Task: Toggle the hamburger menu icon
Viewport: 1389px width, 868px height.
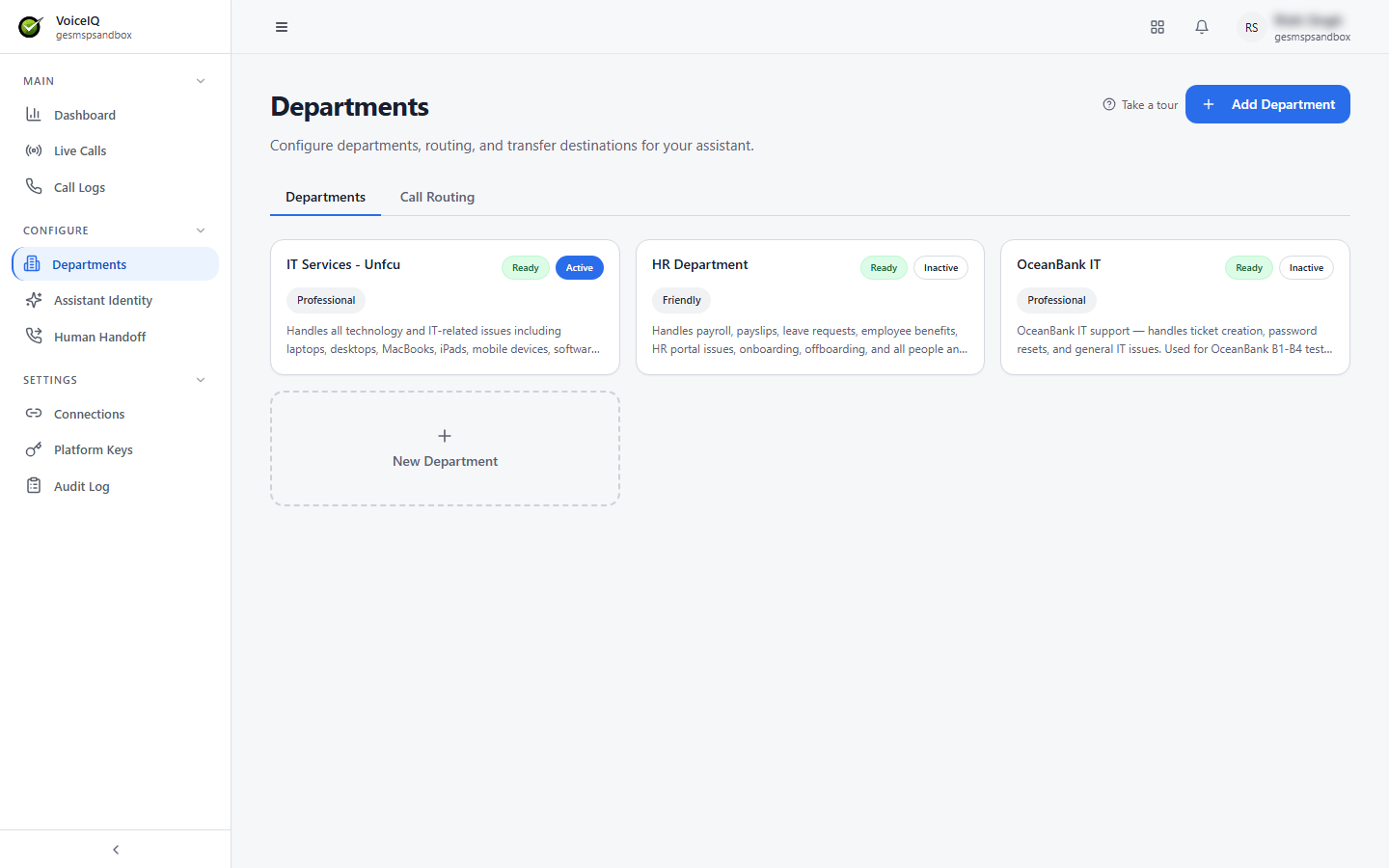Action: tap(282, 27)
